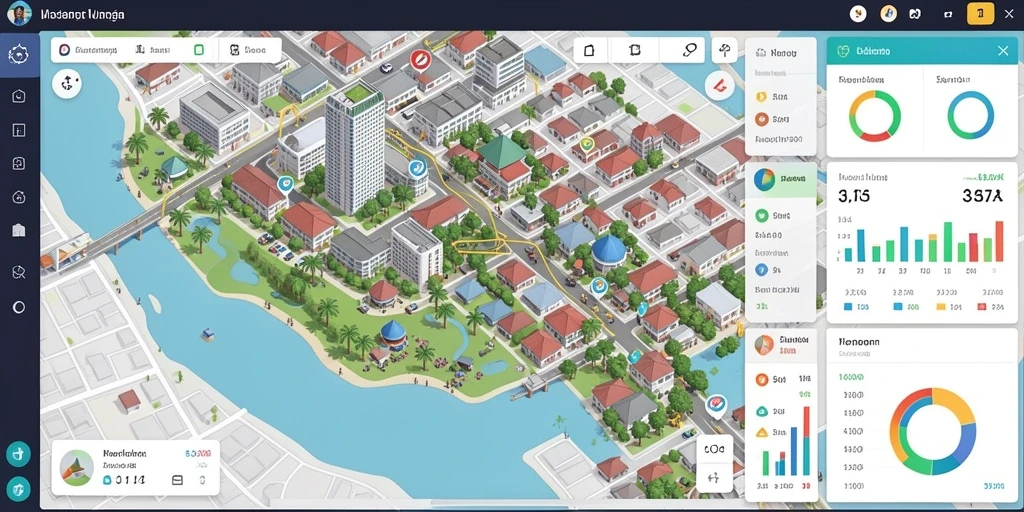Toggle the green check item in the middle legend panel
Viewport: 1024px width, 512px height.
[761, 215]
